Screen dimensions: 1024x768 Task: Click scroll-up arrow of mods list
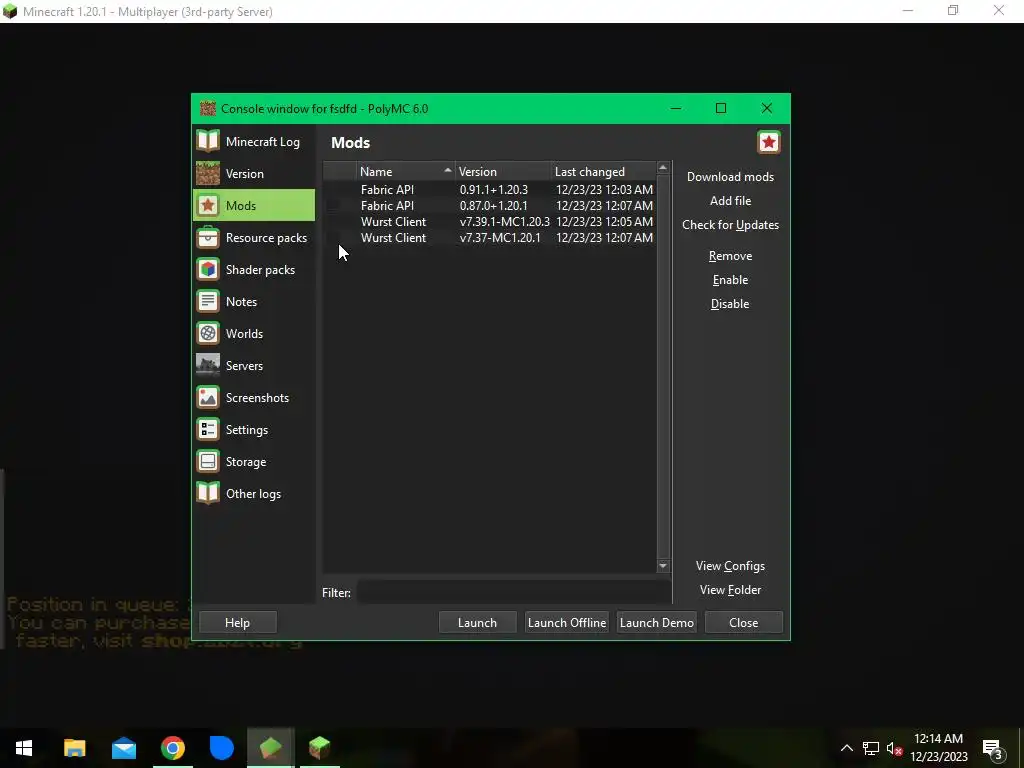(663, 168)
